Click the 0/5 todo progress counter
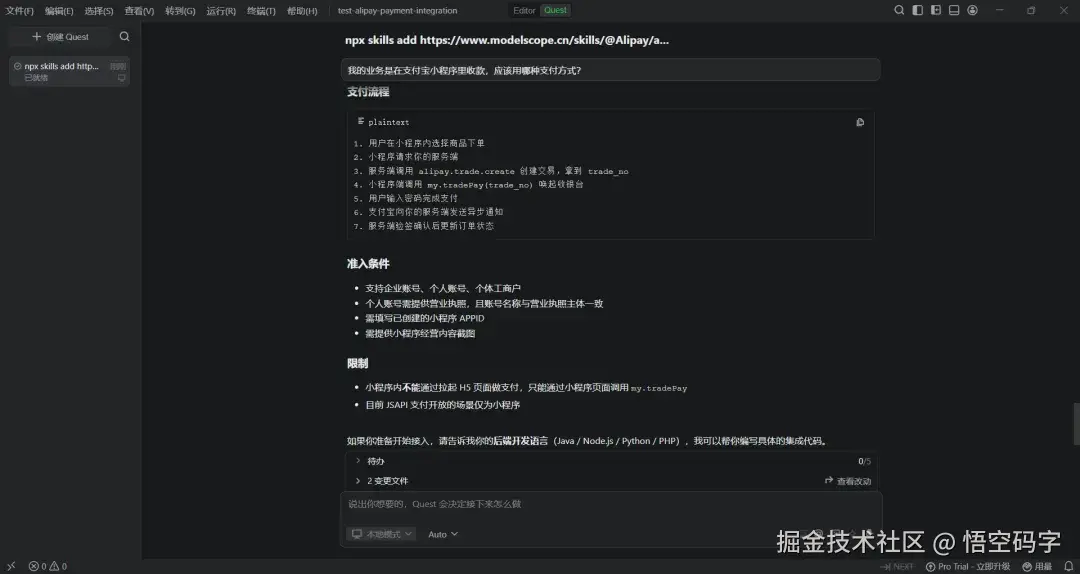The width and height of the screenshot is (1080, 574). [864, 461]
